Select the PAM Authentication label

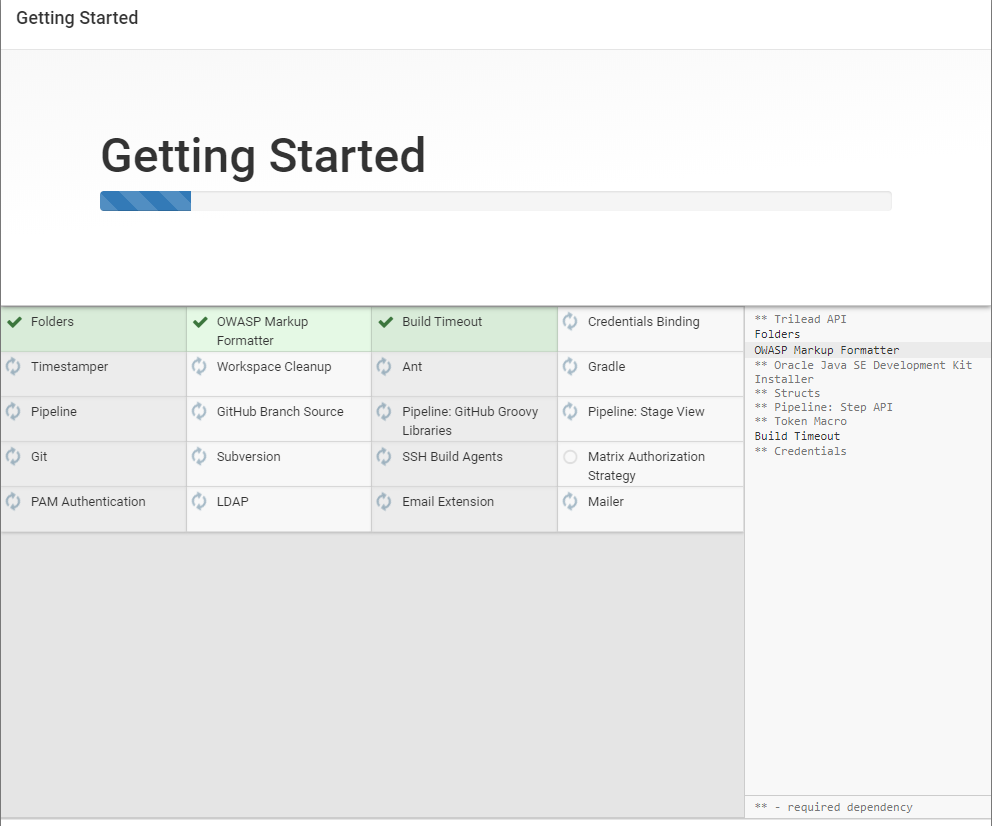pyautogui.click(x=88, y=502)
